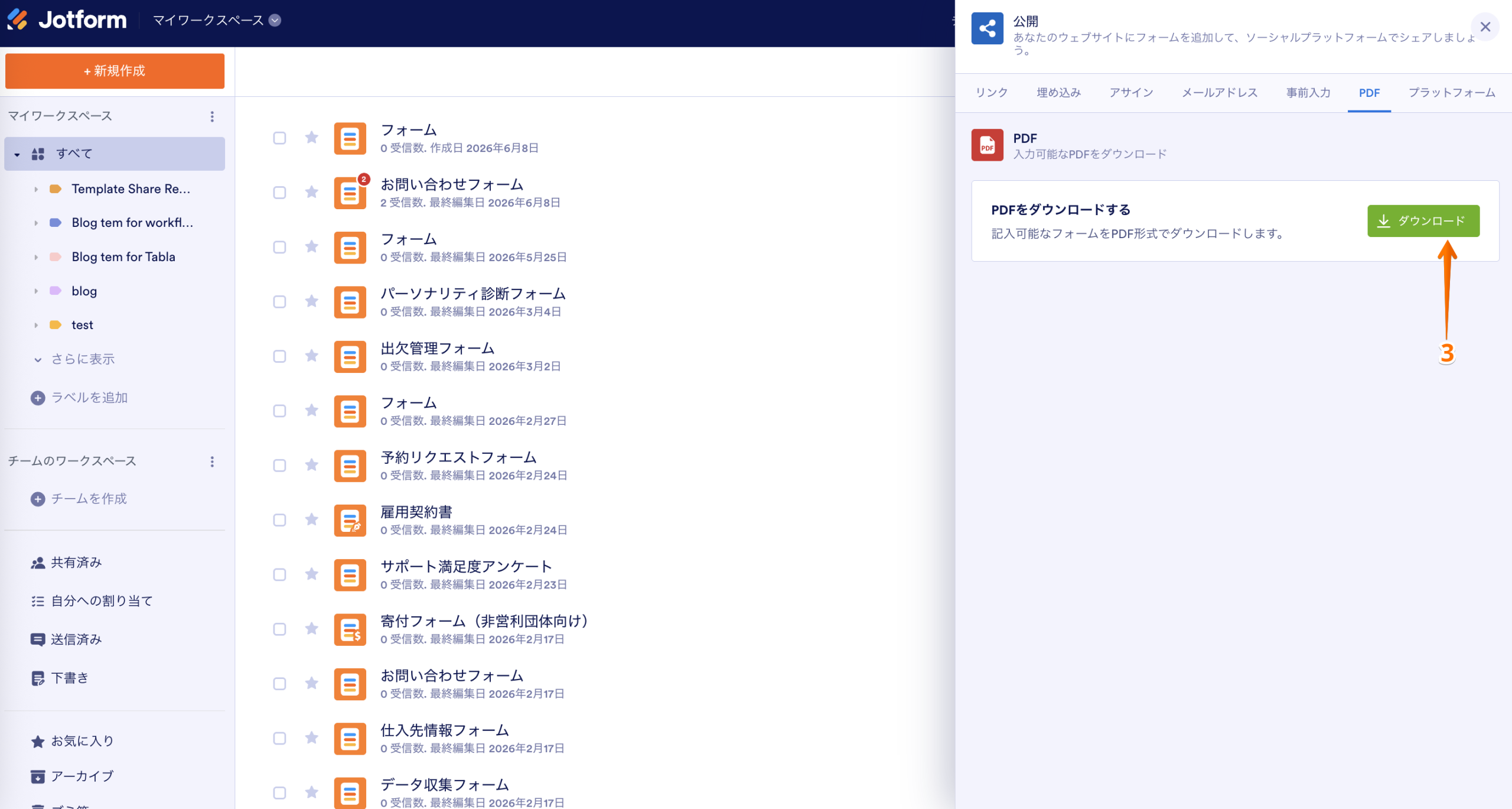The image size is (1512, 809).
Task: Click チームを作成 to create a team
Action: pos(79,499)
